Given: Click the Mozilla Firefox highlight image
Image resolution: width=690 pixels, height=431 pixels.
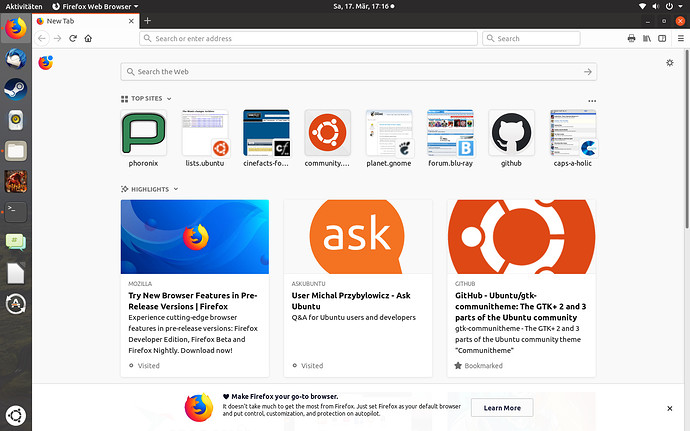Looking at the screenshot, I should coord(195,237).
